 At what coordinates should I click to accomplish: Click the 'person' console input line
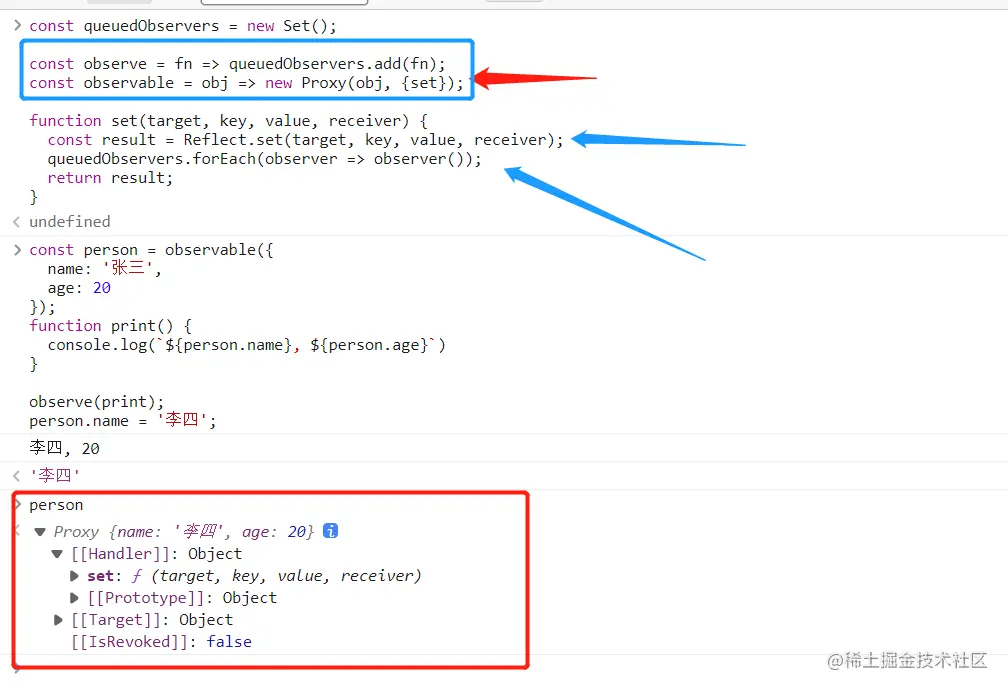(56, 505)
